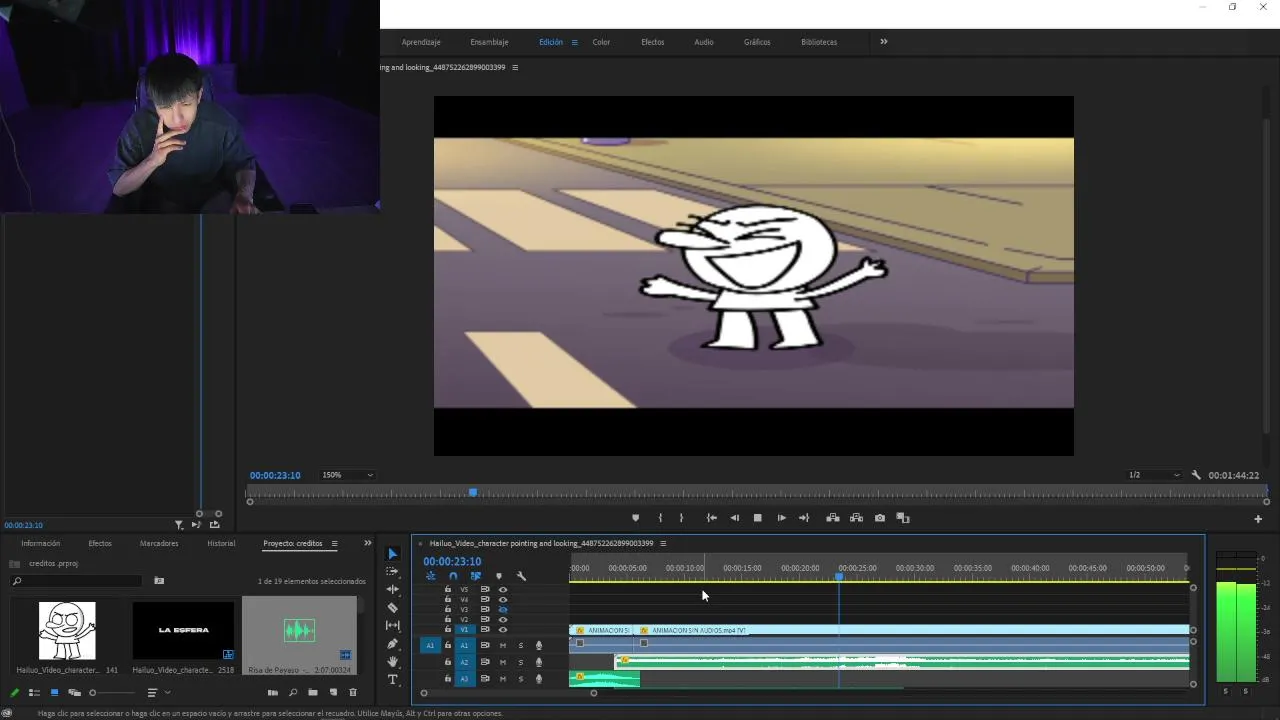The image size is (1280, 720).
Task: Select the Type tool
Action: 392,680
